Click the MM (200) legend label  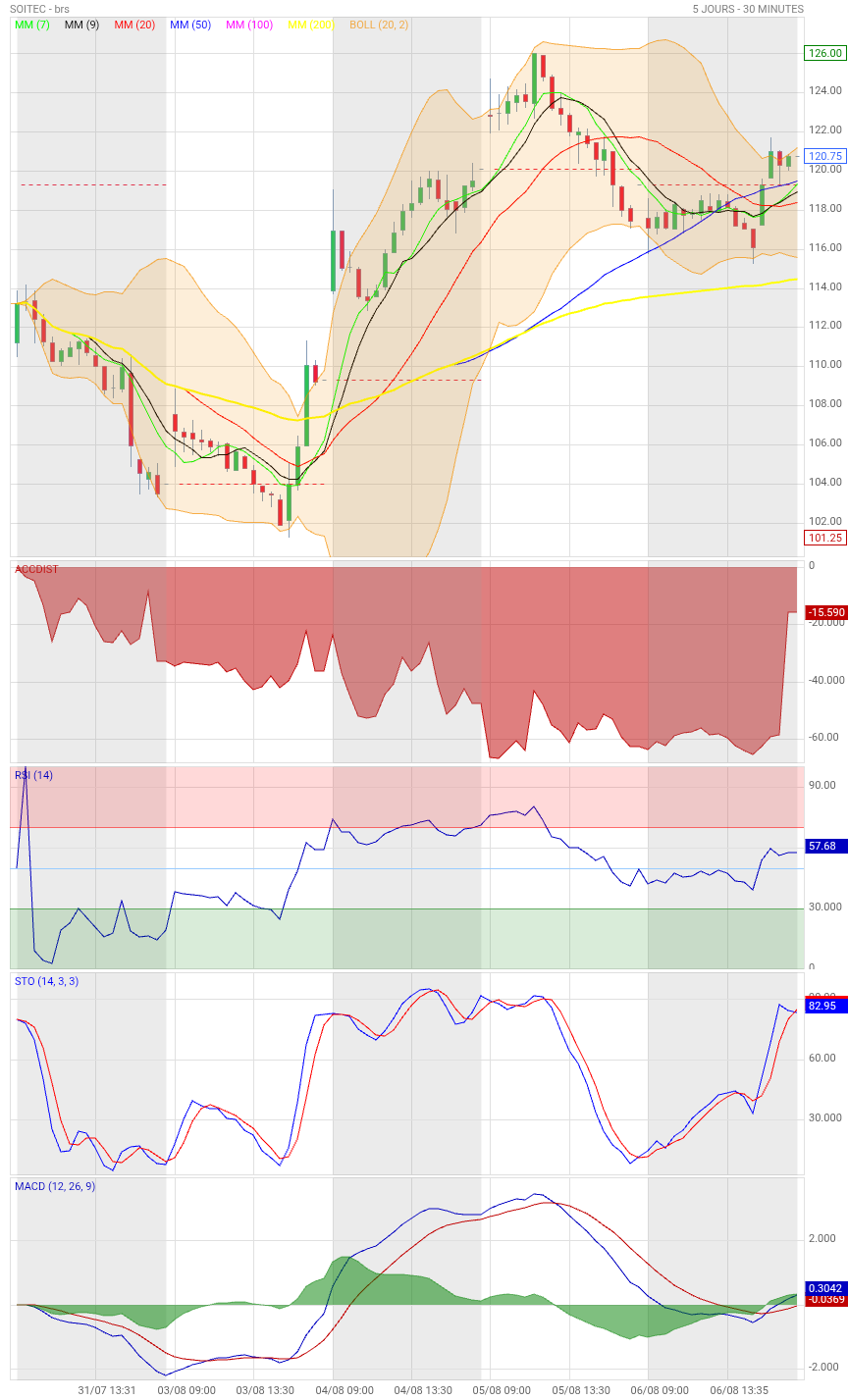(x=311, y=25)
